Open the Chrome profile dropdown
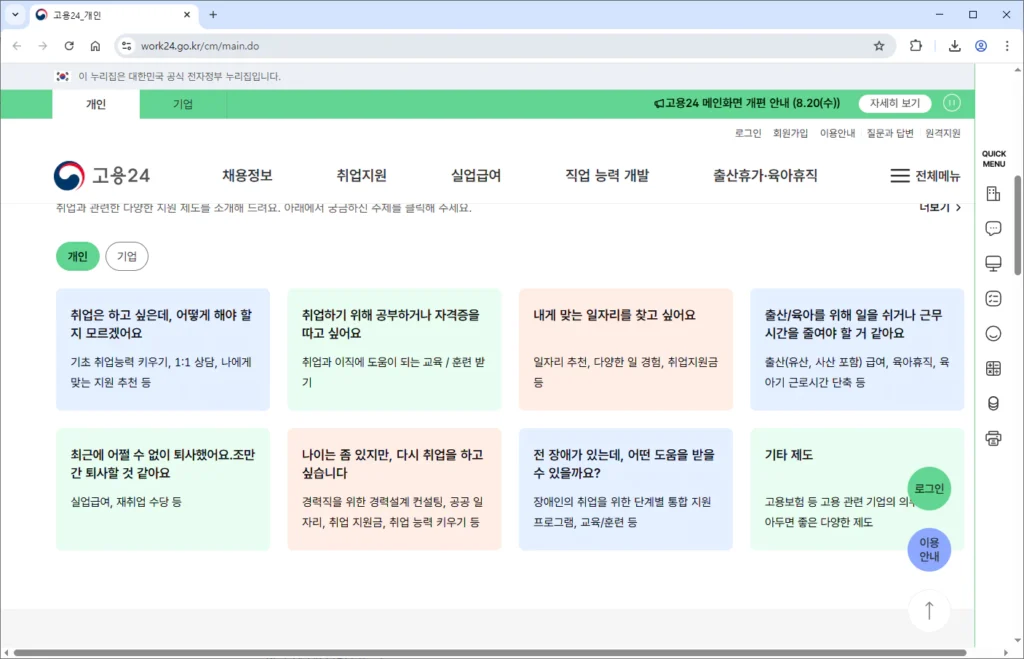 pyautogui.click(x=981, y=46)
